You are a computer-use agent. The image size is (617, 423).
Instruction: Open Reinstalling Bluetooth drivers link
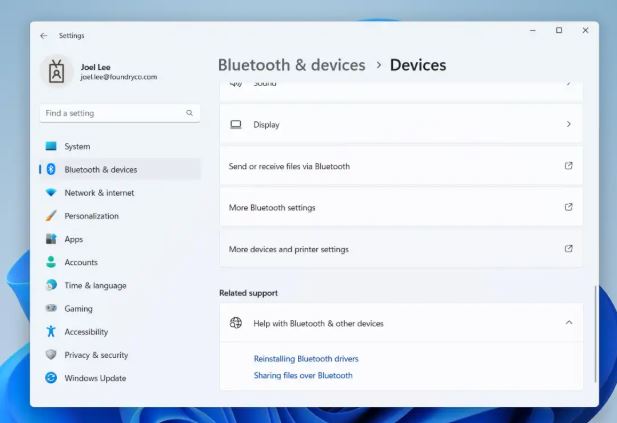306,358
